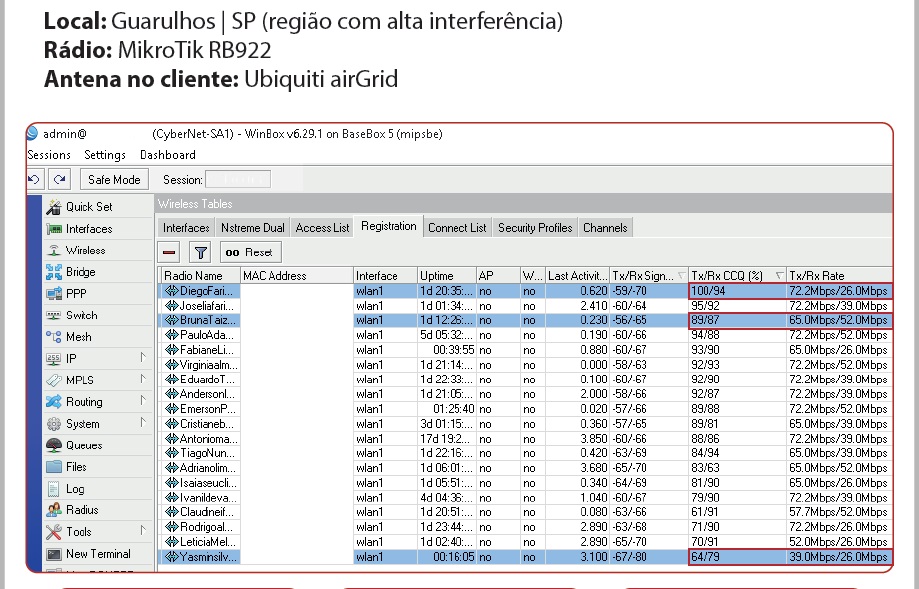Click the Session input field

point(238,179)
